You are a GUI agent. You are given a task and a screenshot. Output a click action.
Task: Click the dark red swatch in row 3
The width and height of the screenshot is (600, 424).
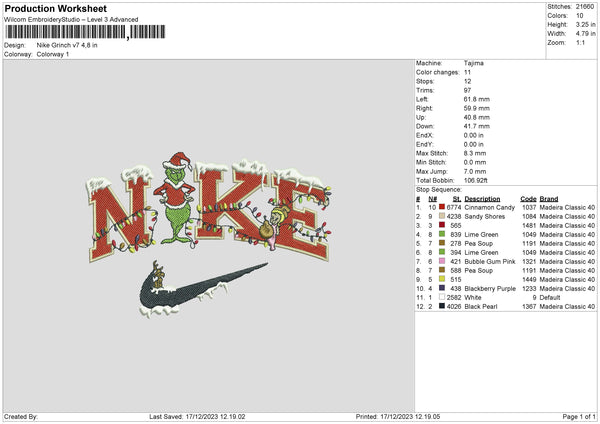(x=442, y=225)
